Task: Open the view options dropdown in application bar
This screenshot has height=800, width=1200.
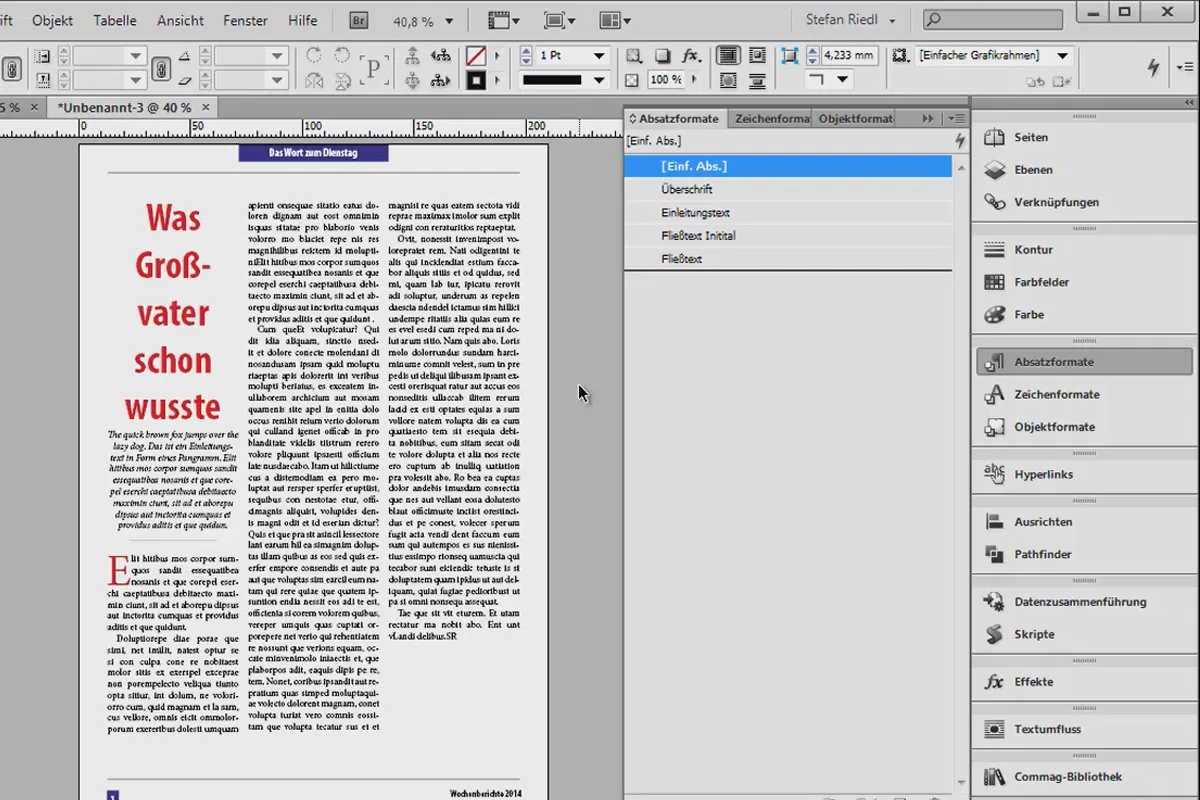Action: click(x=503, y=20)
